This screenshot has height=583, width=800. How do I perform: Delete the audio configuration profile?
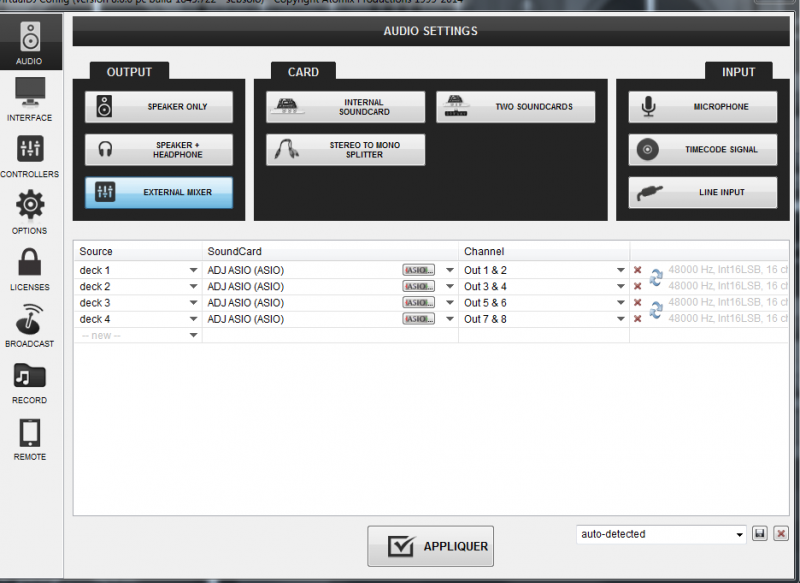coord(781,534)
